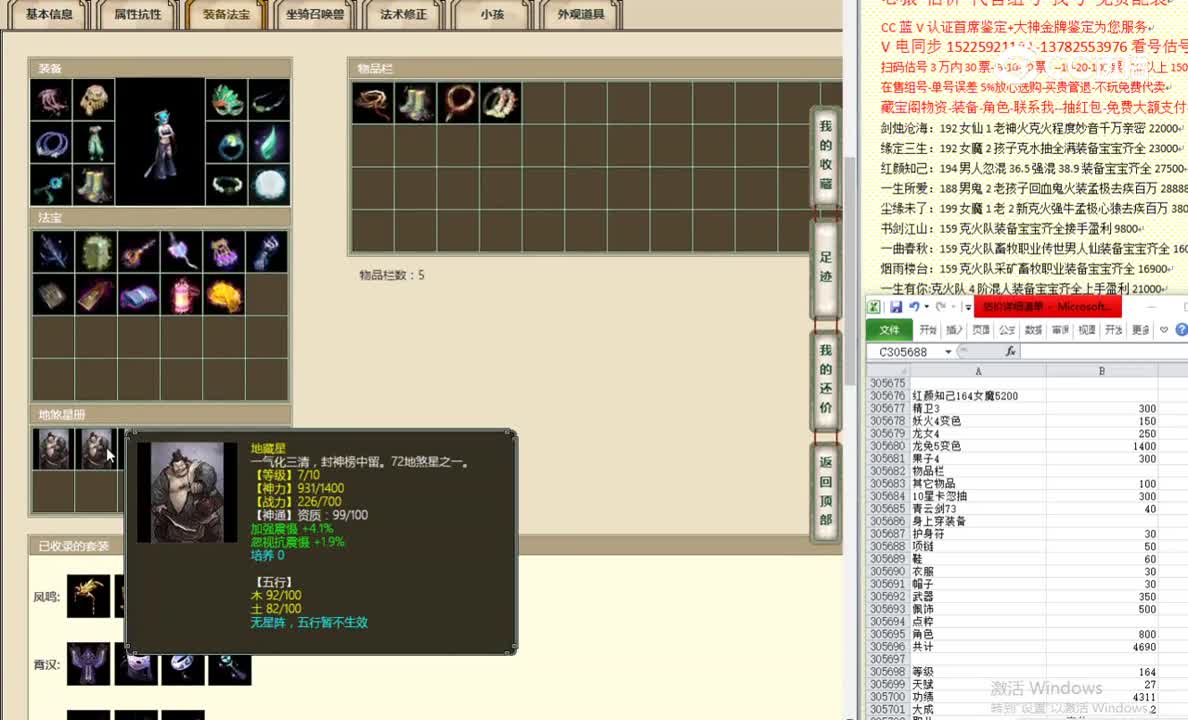
Task: Click the boots icon in the equipment panel
Action: click(95, 186)
